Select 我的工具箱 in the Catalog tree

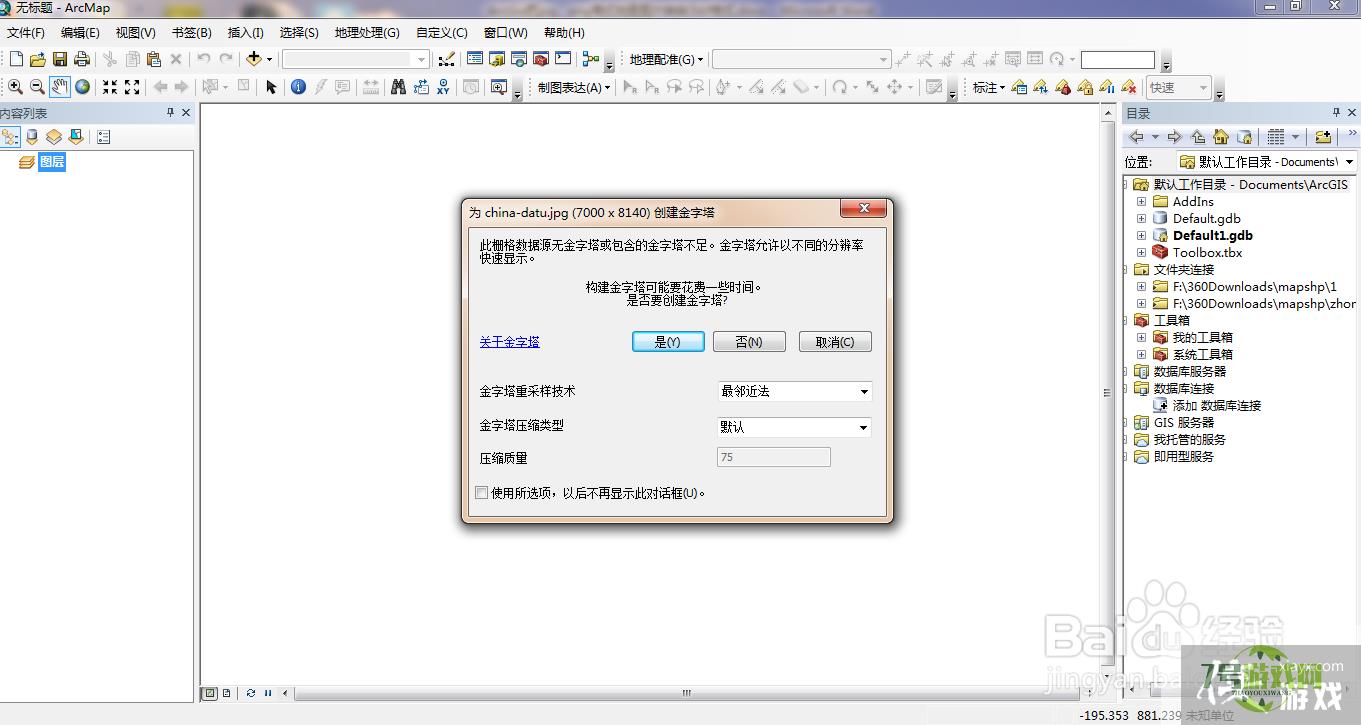pyautogui.click(x=1202, y=337)
